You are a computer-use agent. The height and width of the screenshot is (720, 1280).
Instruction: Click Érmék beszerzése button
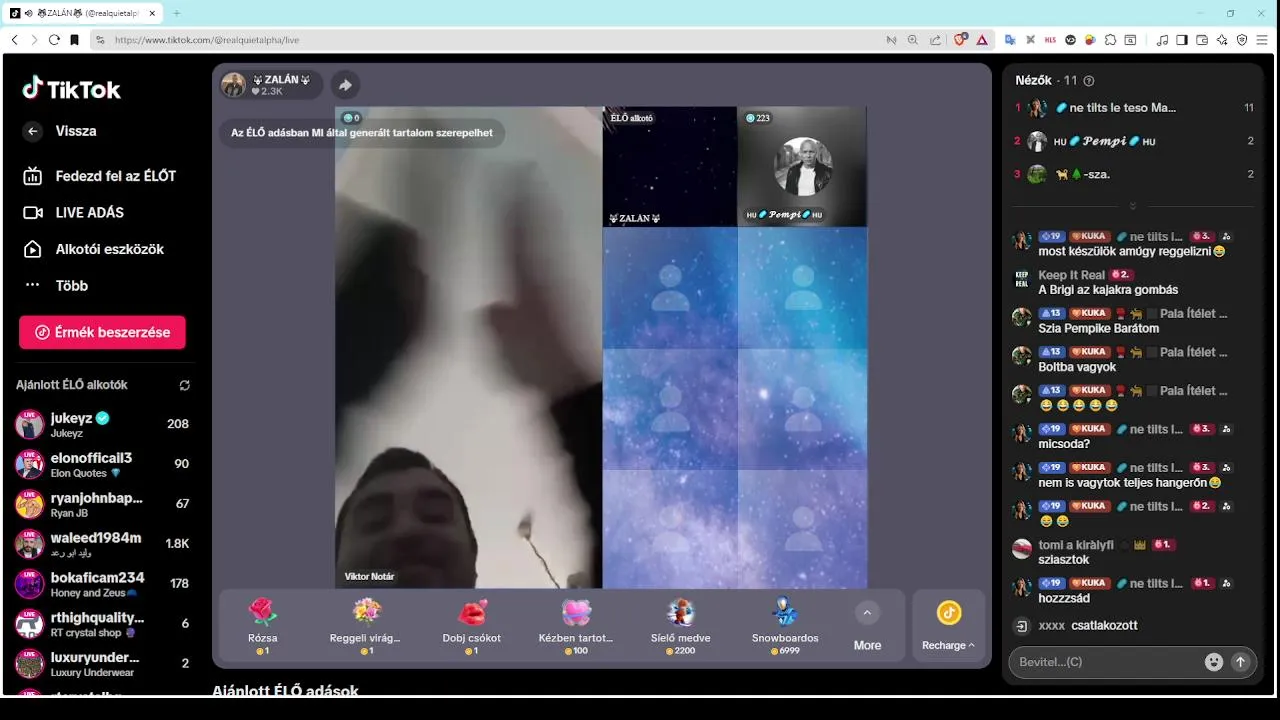pyautogui.click(x=102, y=332)
